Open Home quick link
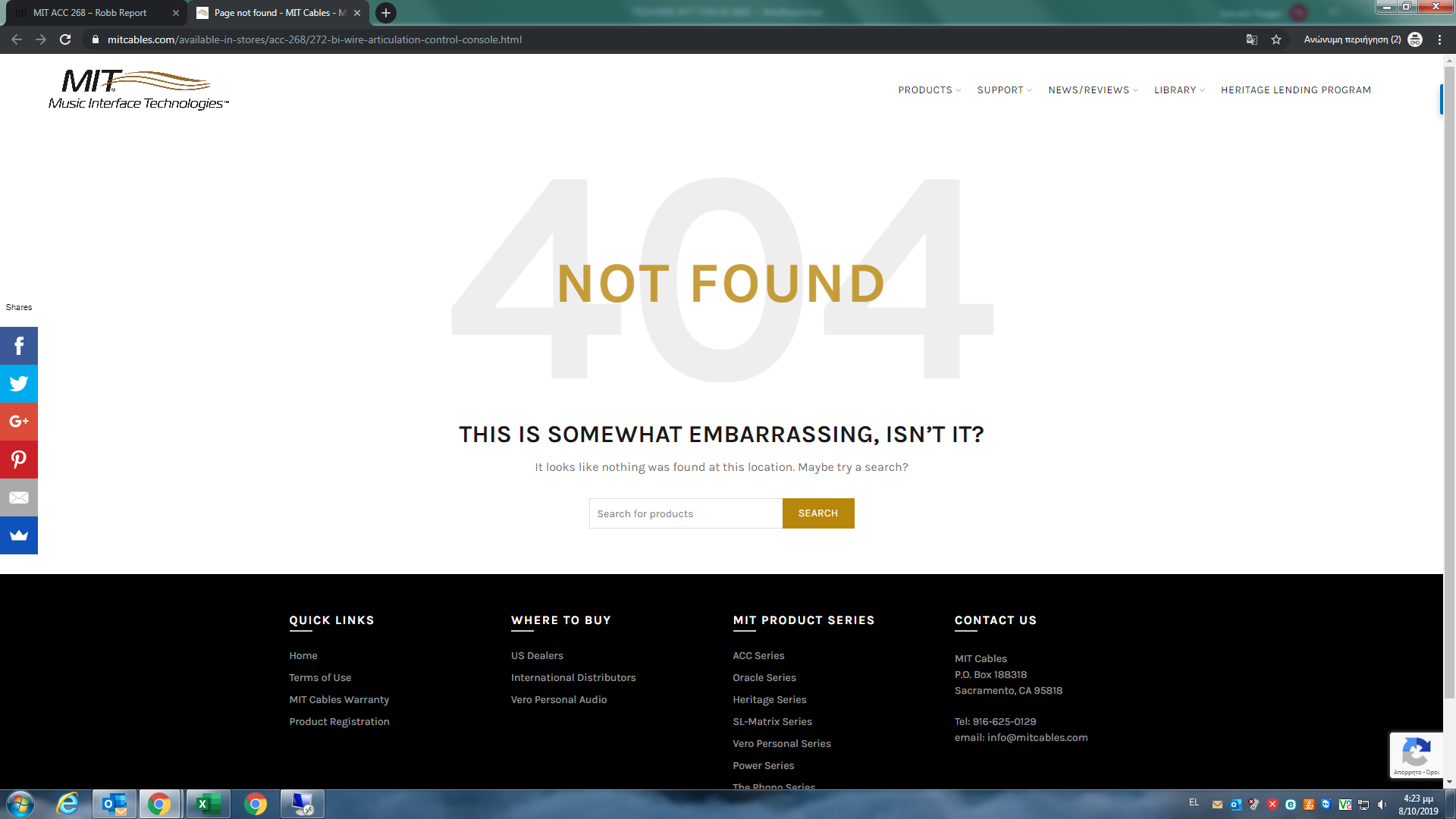Image resolution: width=1456 pixels, height=819 pixels. tap(303, 656)
